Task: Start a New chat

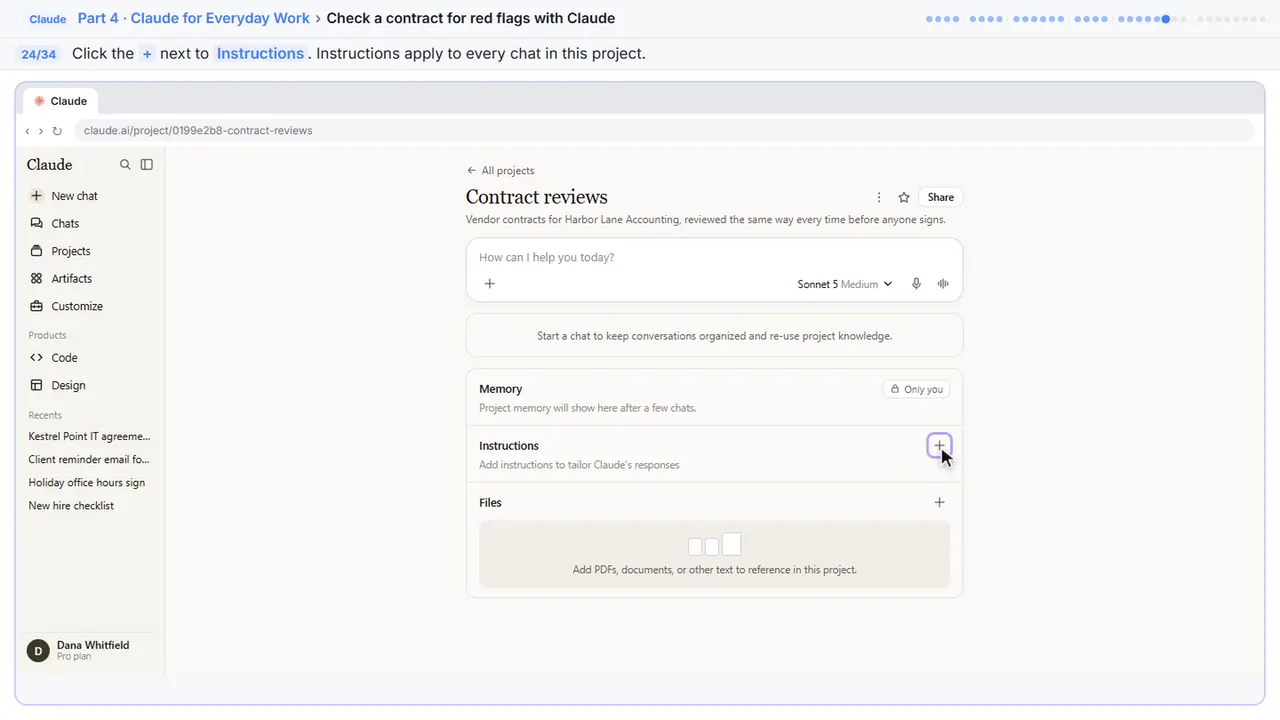Action: pos(64,196)
